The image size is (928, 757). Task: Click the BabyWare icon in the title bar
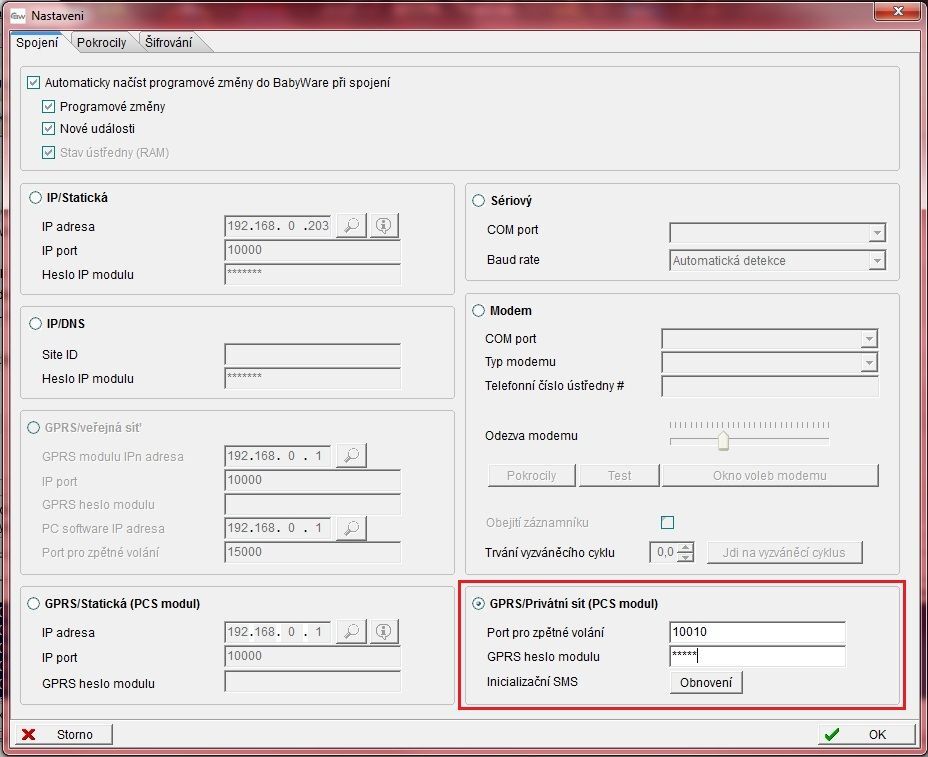(17, 15)
